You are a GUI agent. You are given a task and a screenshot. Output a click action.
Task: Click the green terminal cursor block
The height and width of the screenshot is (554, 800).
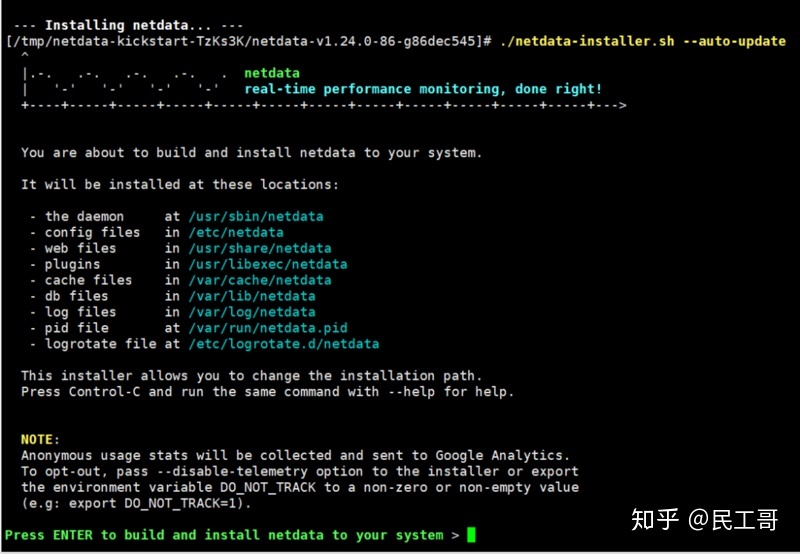(x=471, y=535)
